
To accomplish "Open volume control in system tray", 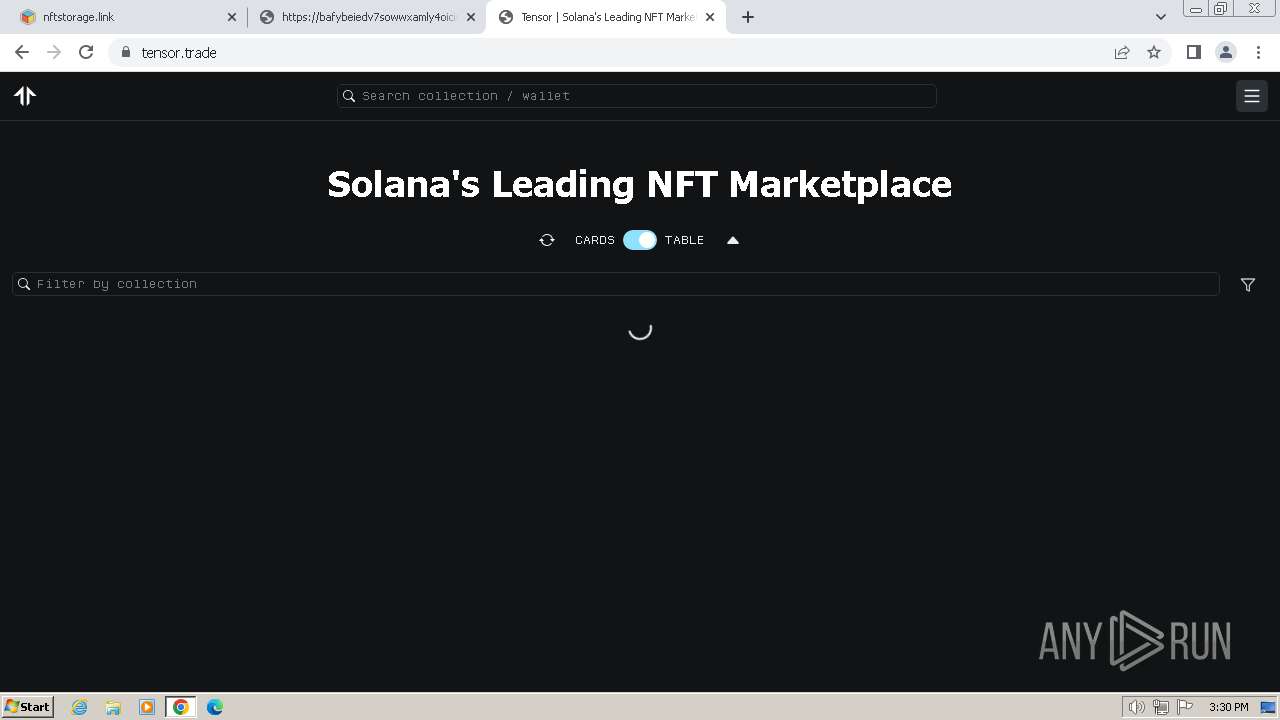I will coord(1137,707).
